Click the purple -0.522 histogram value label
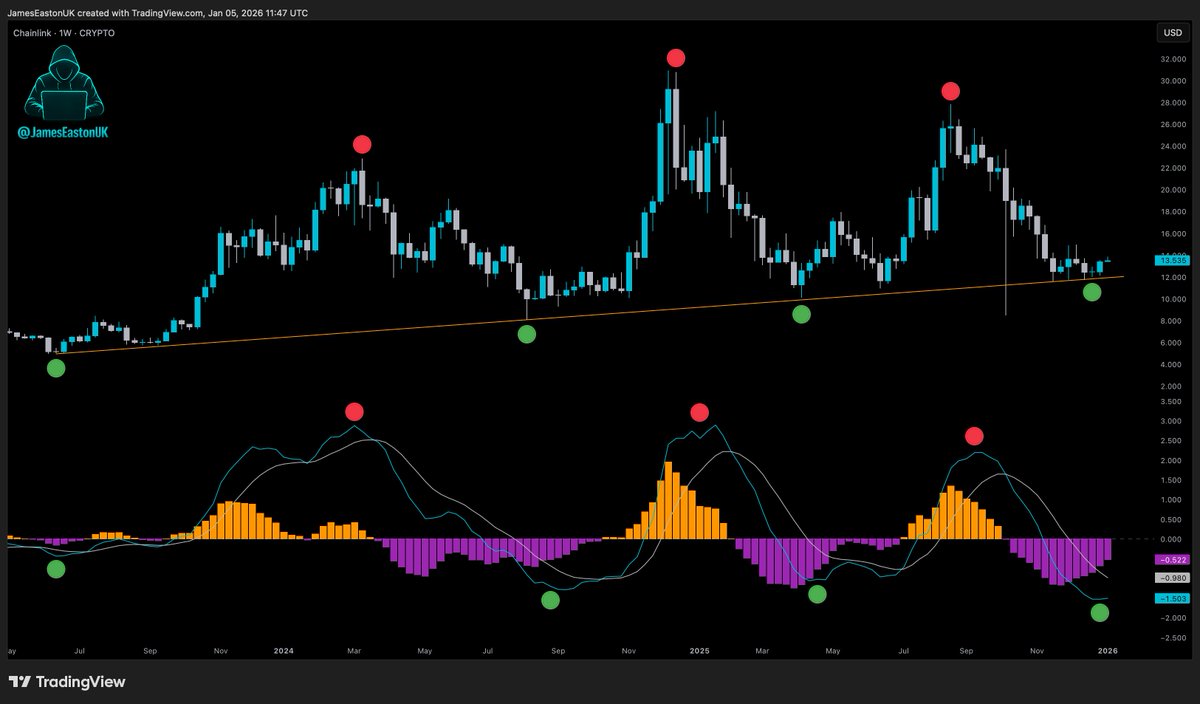This screenshot has width=1200, height=704. click(1171, 559)
